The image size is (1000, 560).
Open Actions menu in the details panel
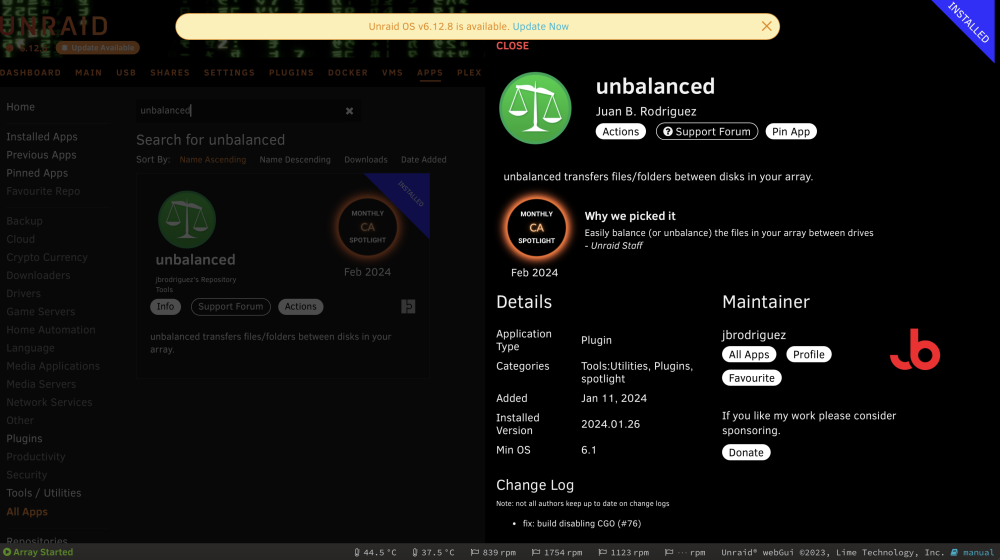coord(620,131)
